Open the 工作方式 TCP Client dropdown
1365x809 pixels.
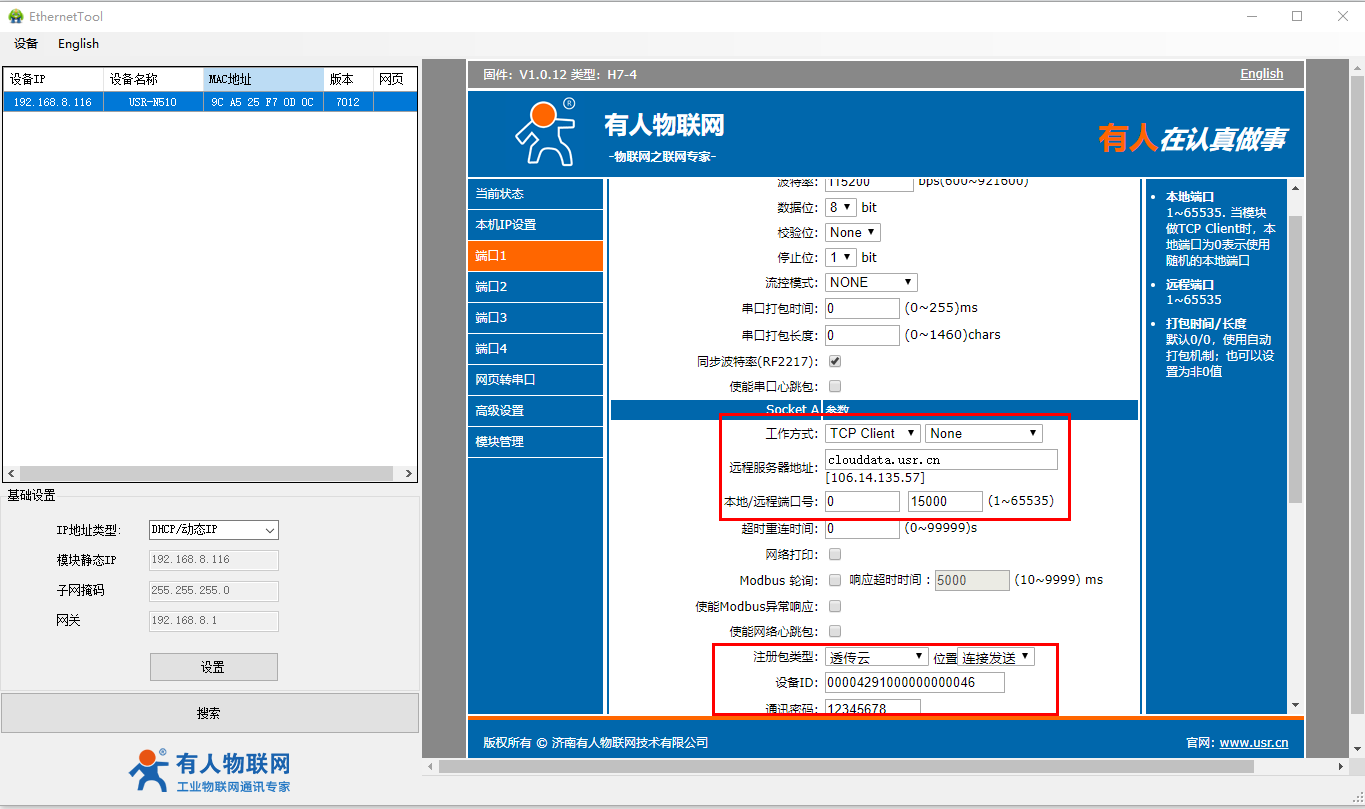pos(872,433)
